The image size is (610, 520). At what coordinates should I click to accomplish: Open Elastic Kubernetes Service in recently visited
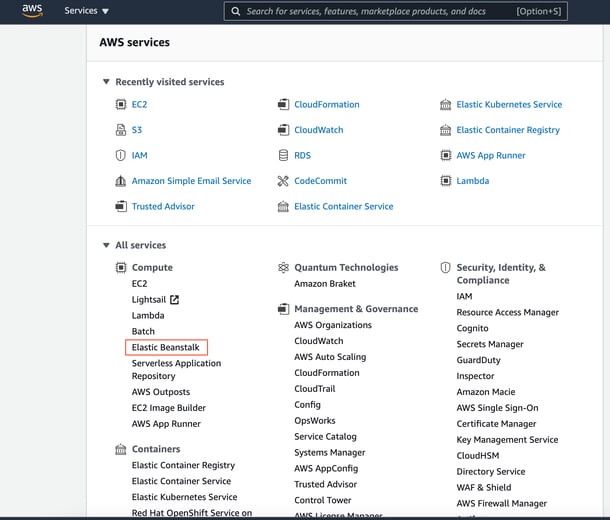pos(509,104)
